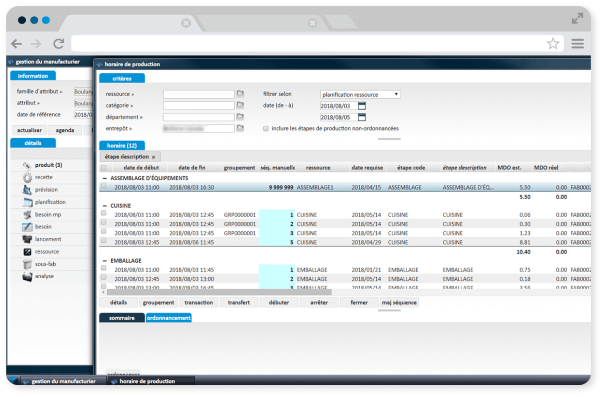Open the prévision sidebar icon

pos(27,190)
